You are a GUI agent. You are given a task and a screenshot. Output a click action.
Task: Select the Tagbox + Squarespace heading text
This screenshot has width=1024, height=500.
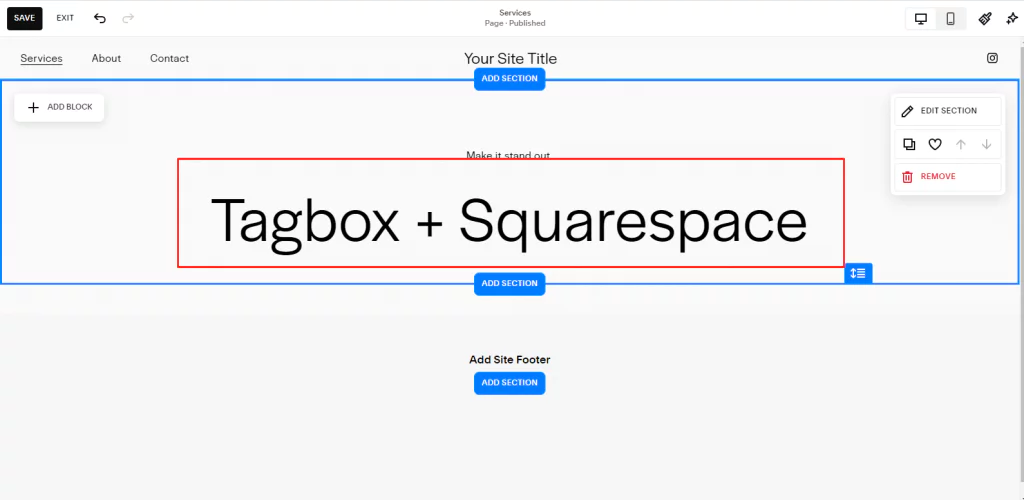(x=509, y=220)
